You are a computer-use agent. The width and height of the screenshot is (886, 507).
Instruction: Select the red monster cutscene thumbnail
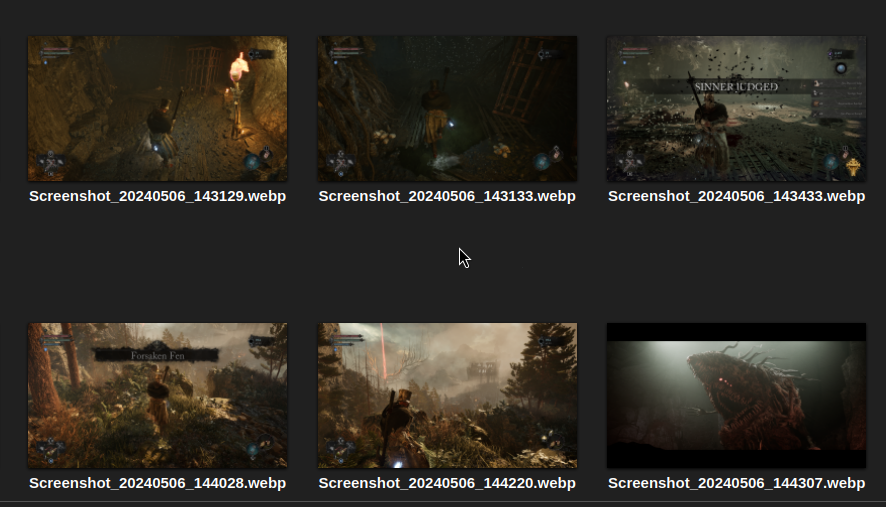coord(736,395)
